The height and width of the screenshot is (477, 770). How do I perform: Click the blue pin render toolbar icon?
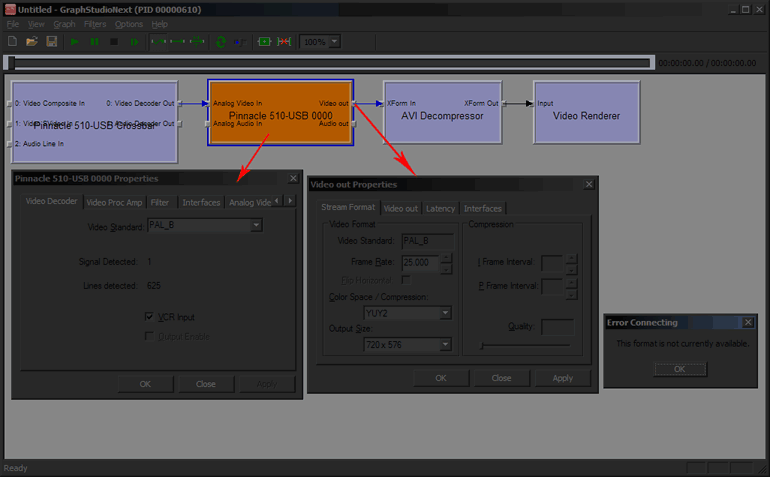pos(240,42)
